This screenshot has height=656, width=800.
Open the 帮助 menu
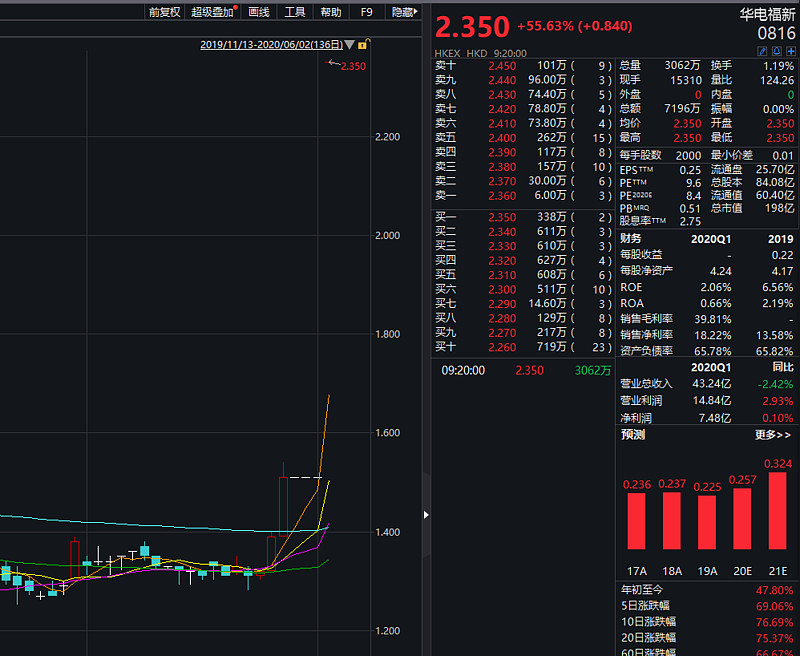331,12
